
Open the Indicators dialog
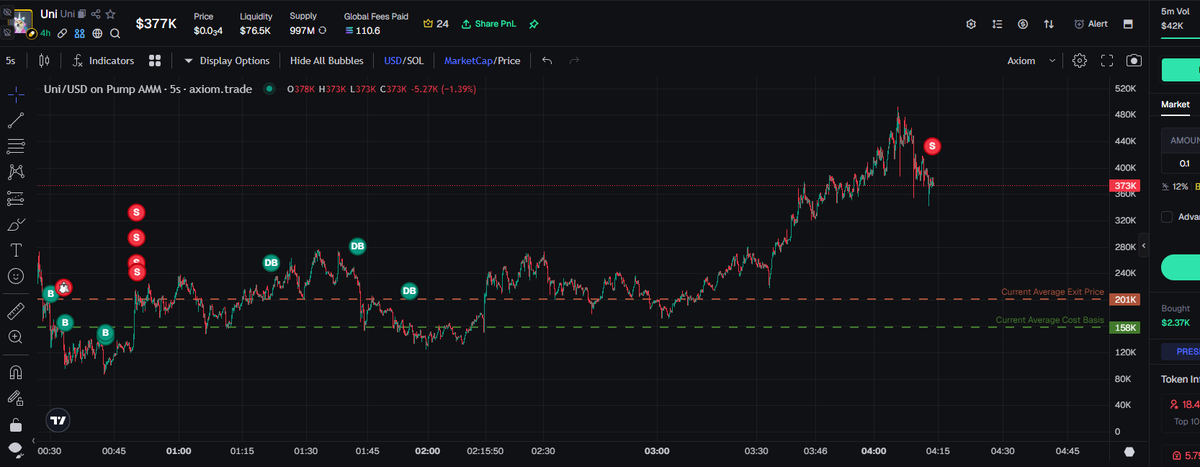pyautogui.click(x=103, y=60)
